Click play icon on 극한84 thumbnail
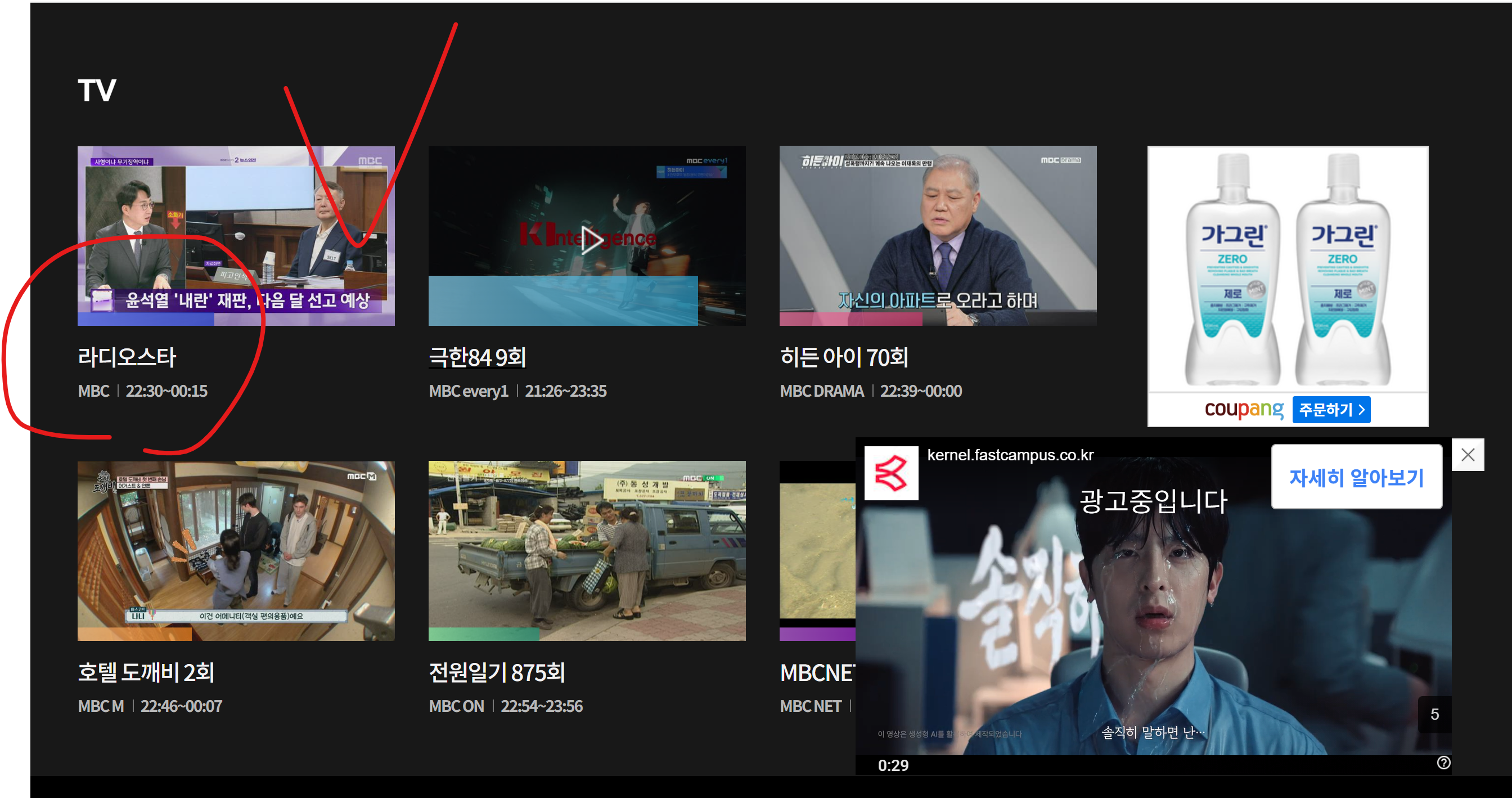 [589, 239]
